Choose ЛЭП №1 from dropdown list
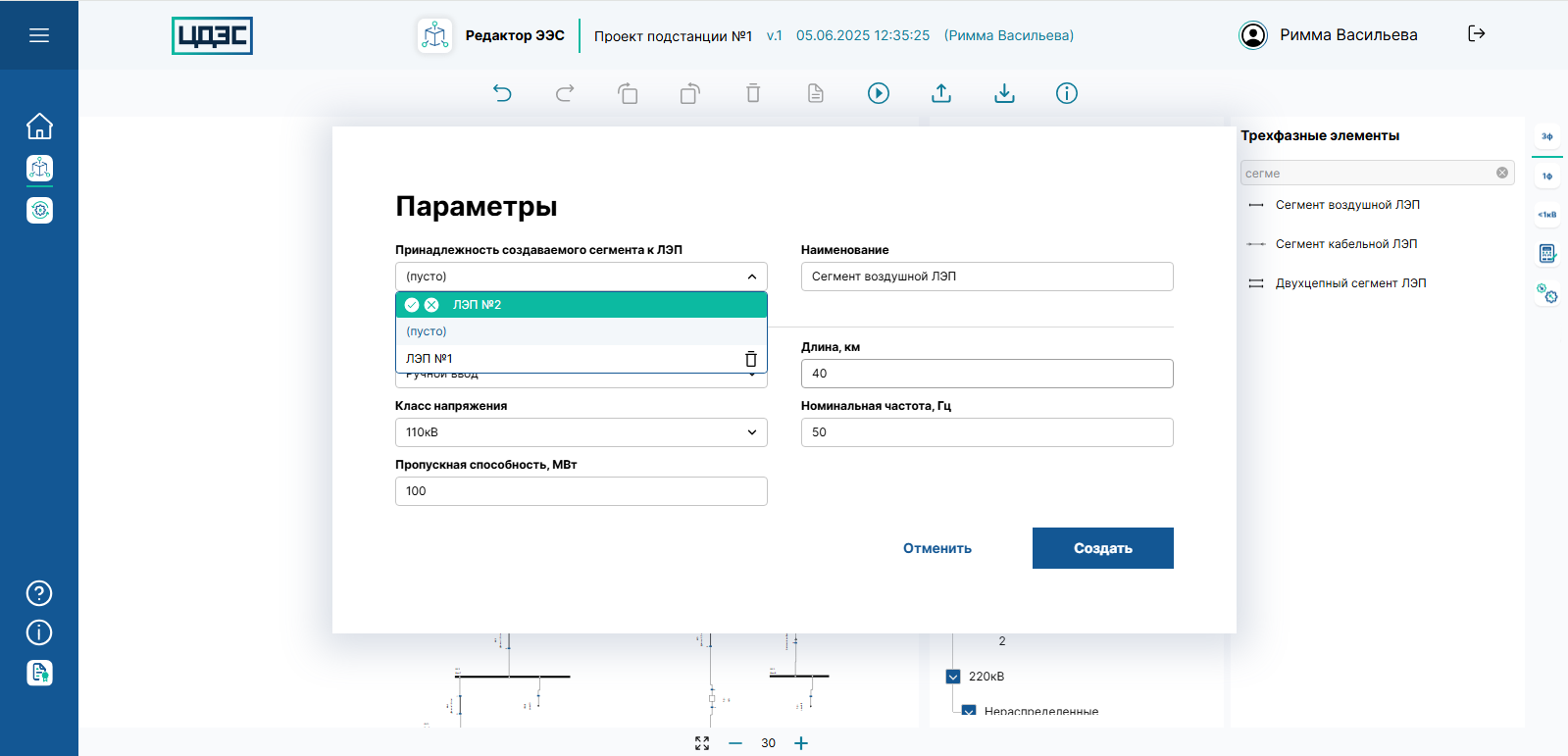1568x756 pixels. pyautogui.click(x=430, y=359)
